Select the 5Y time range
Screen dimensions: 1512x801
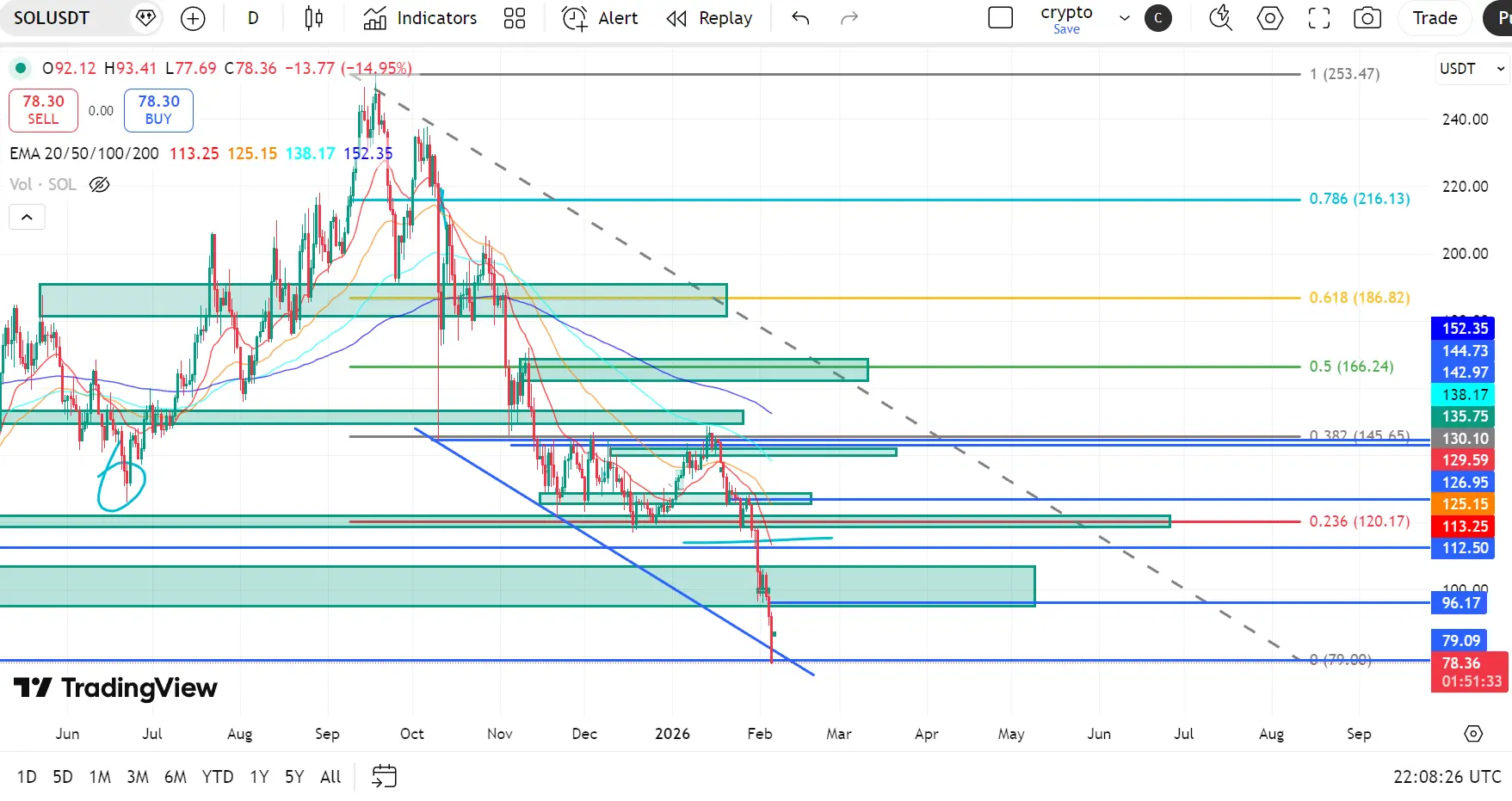point(294,777)
